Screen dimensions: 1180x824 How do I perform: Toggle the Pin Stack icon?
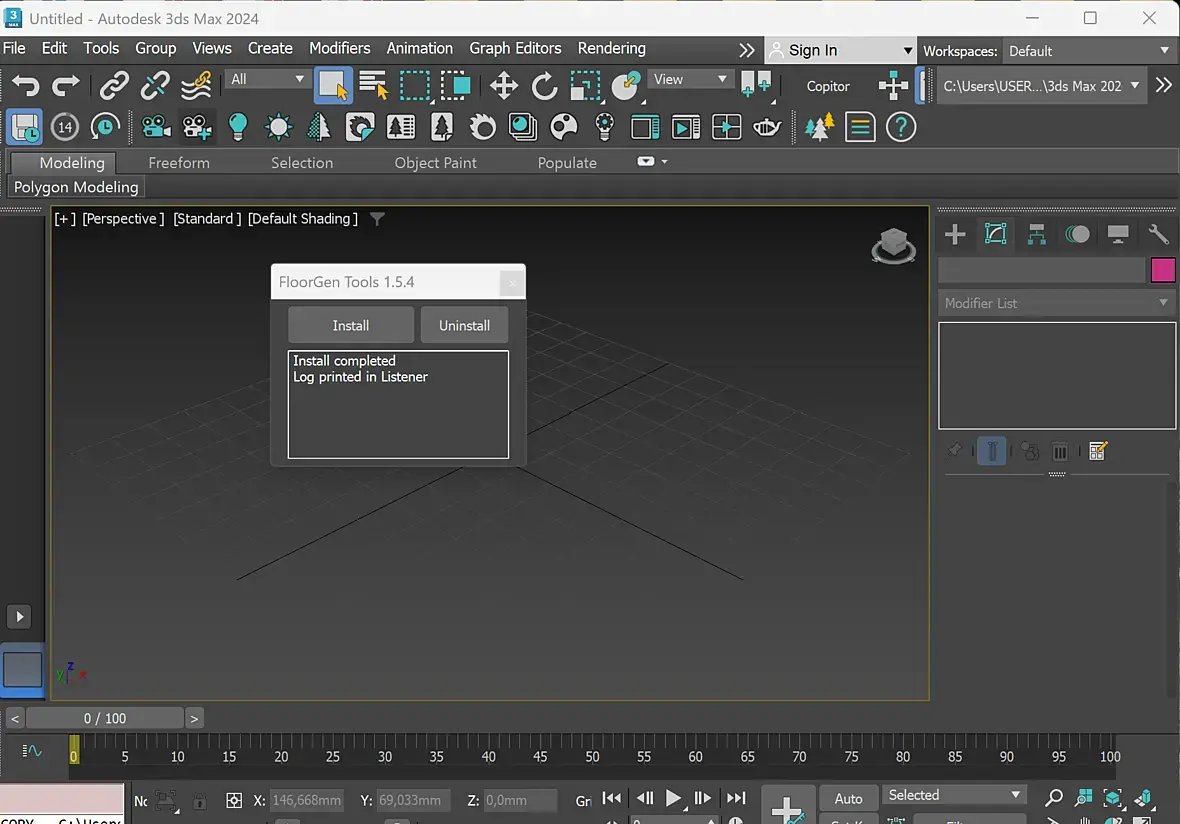pyautogui.click(x=954, y=451)
